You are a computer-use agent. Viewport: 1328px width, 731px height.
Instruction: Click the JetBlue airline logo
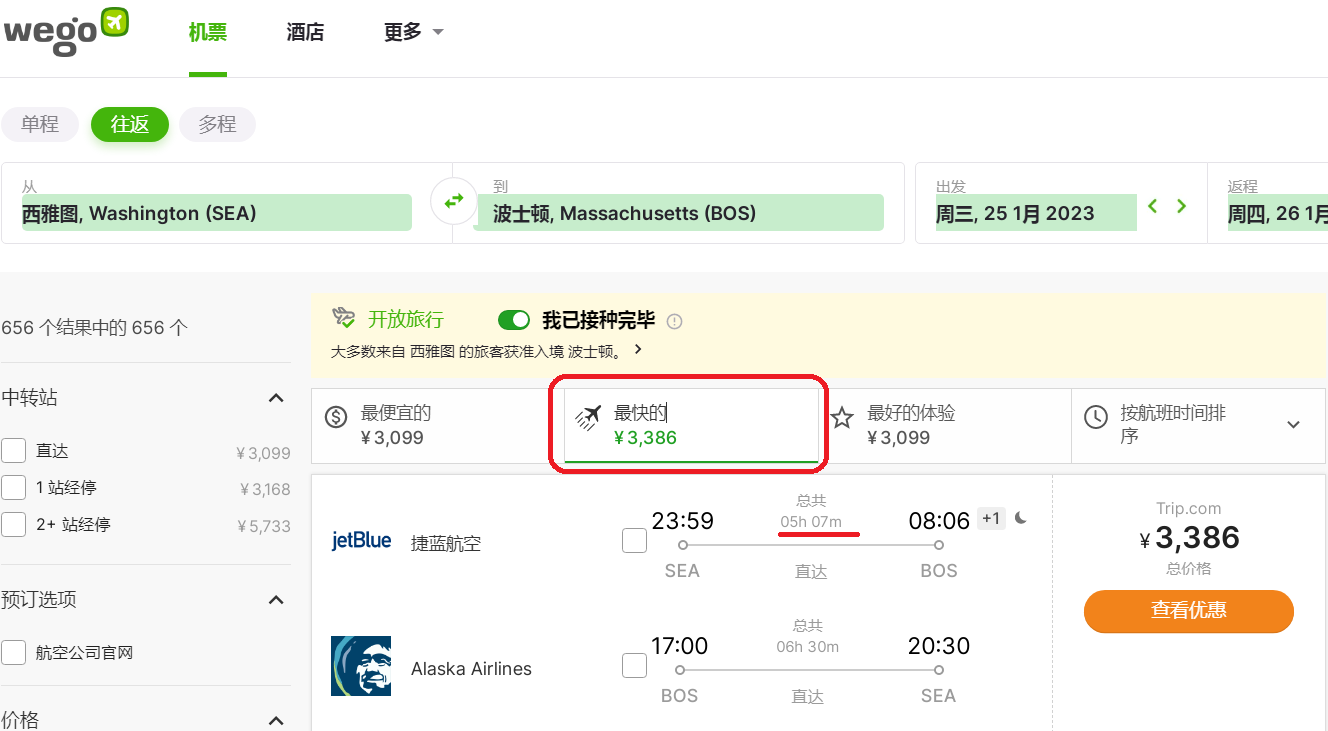[361, 541]
